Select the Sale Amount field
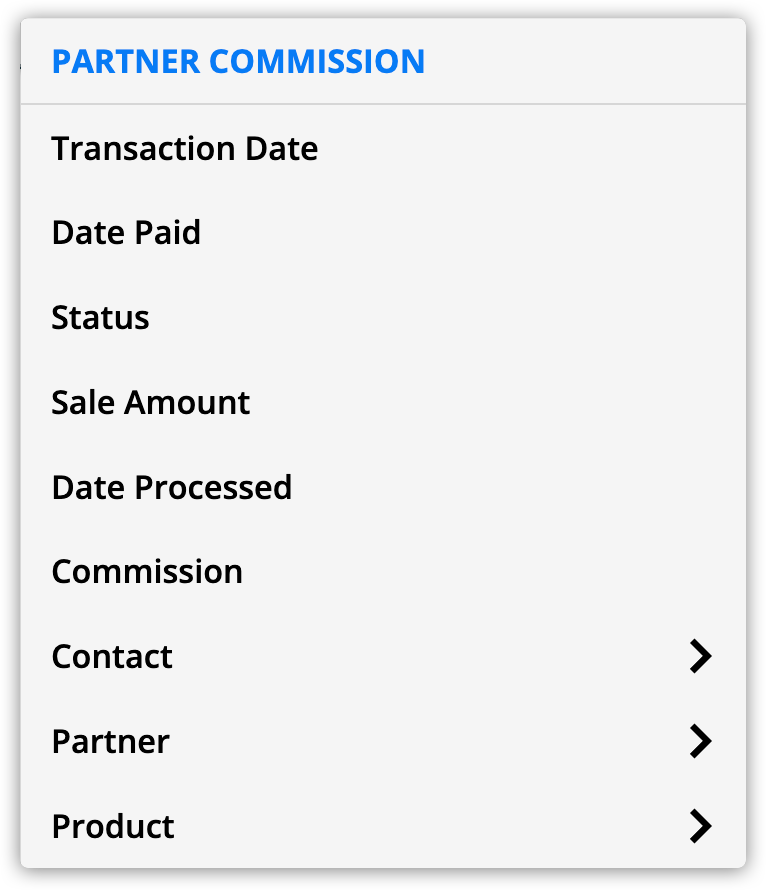This screenshot has width=766, height=890. pos(151,403)
